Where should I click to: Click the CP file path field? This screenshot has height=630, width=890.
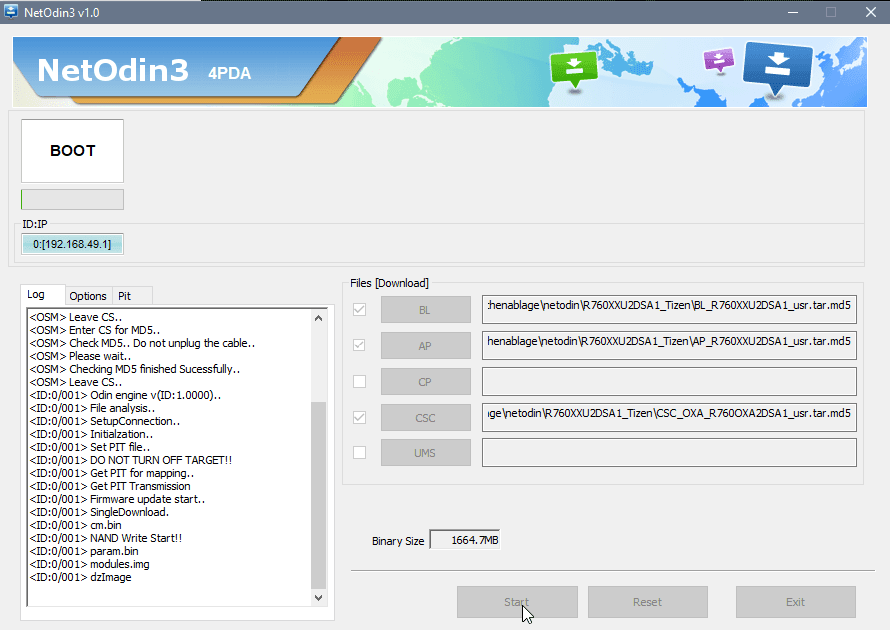point(669,381)
